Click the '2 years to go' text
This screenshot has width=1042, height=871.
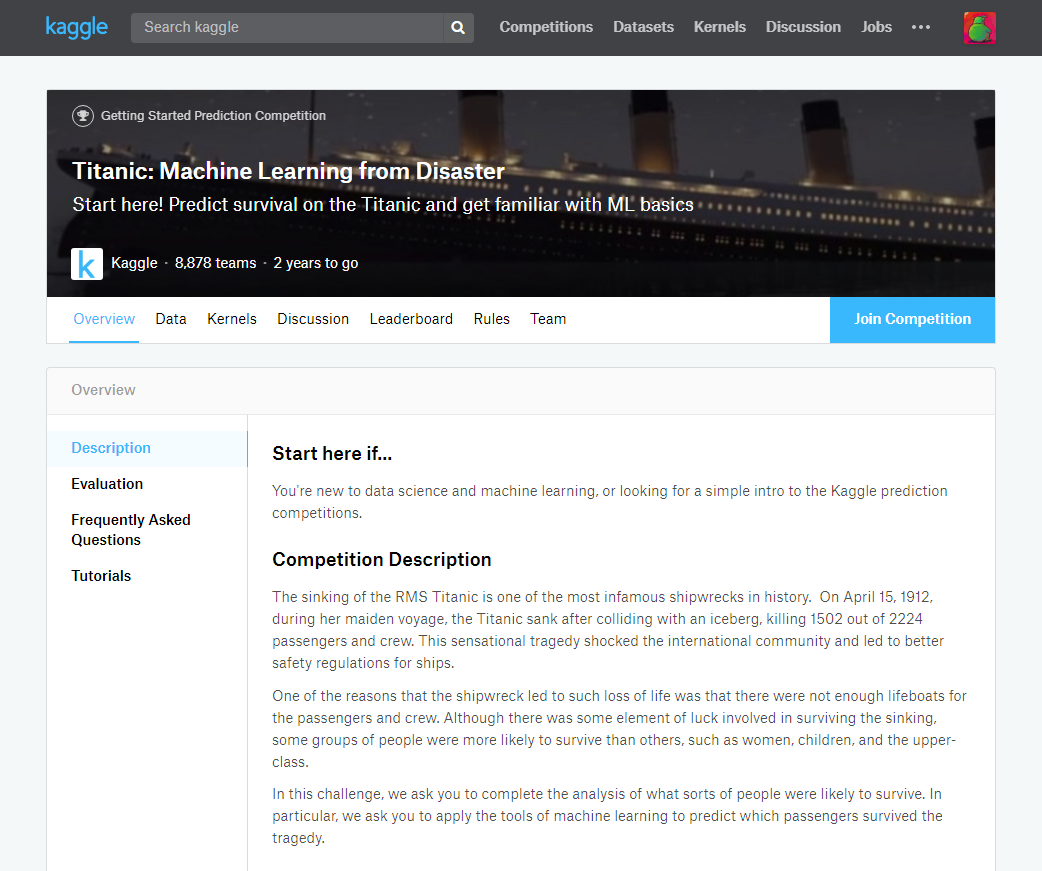click(x=316, y=263)
